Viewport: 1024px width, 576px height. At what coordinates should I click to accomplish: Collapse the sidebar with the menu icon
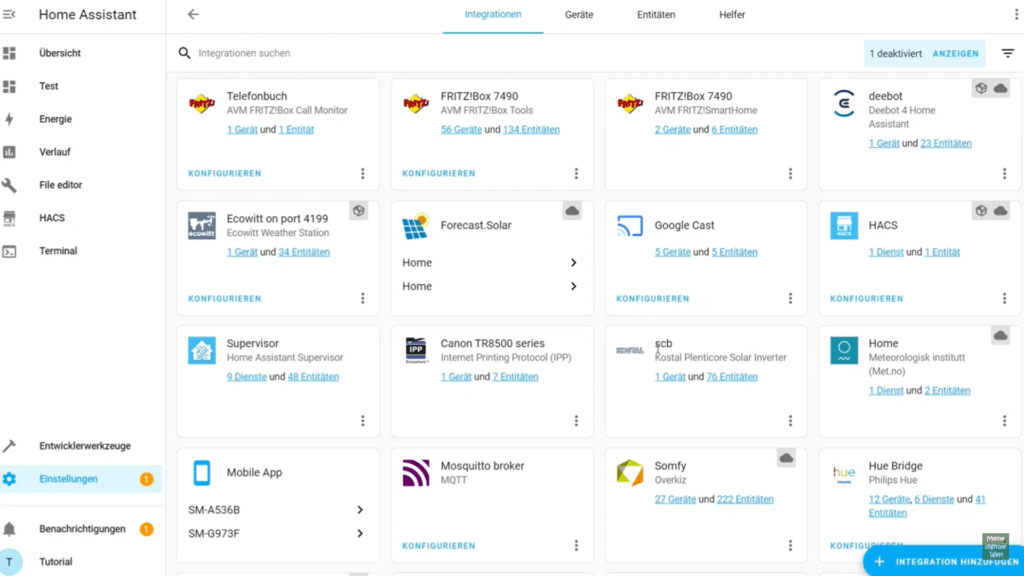tap(10, 15)
